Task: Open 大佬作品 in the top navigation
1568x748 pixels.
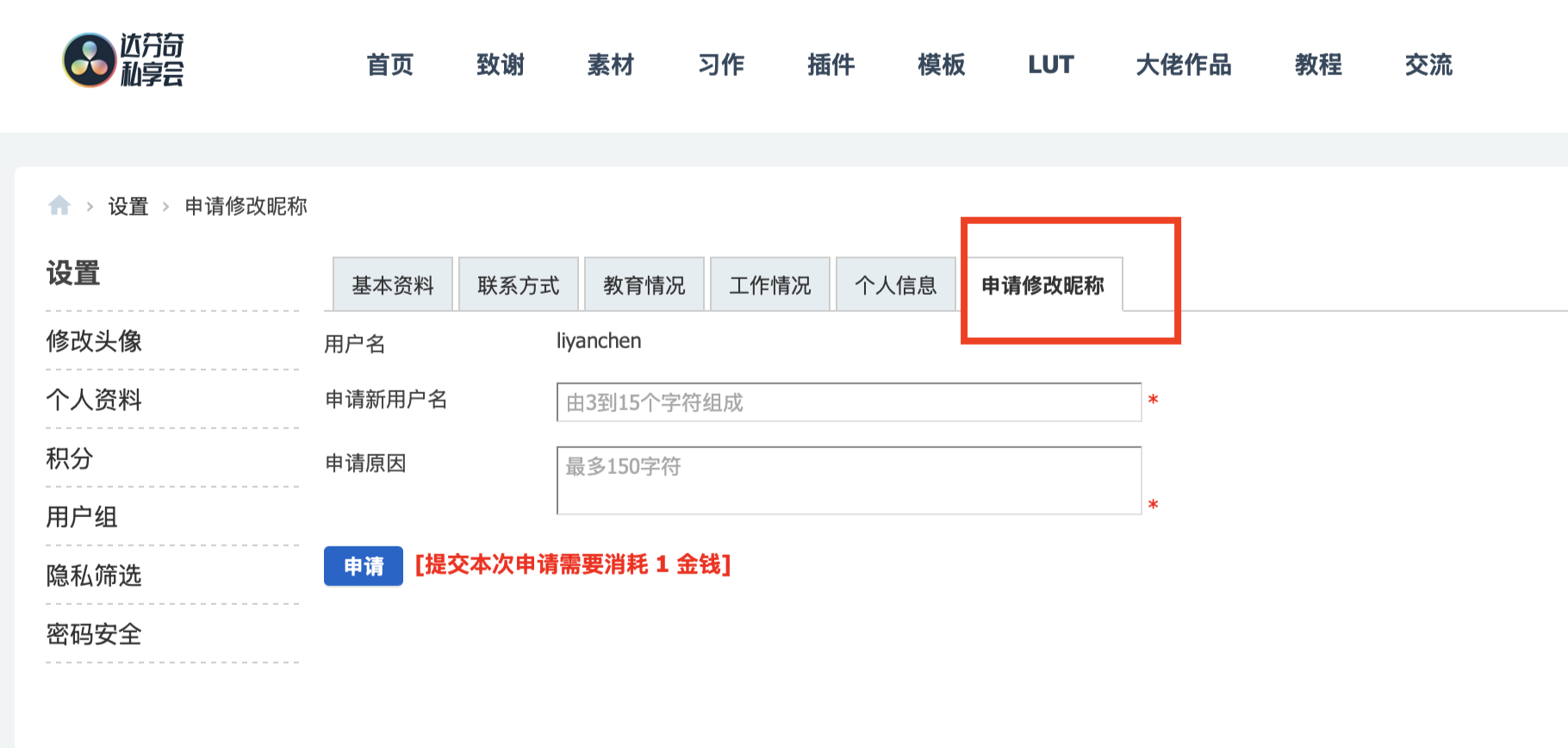Action: point(1183,65)
